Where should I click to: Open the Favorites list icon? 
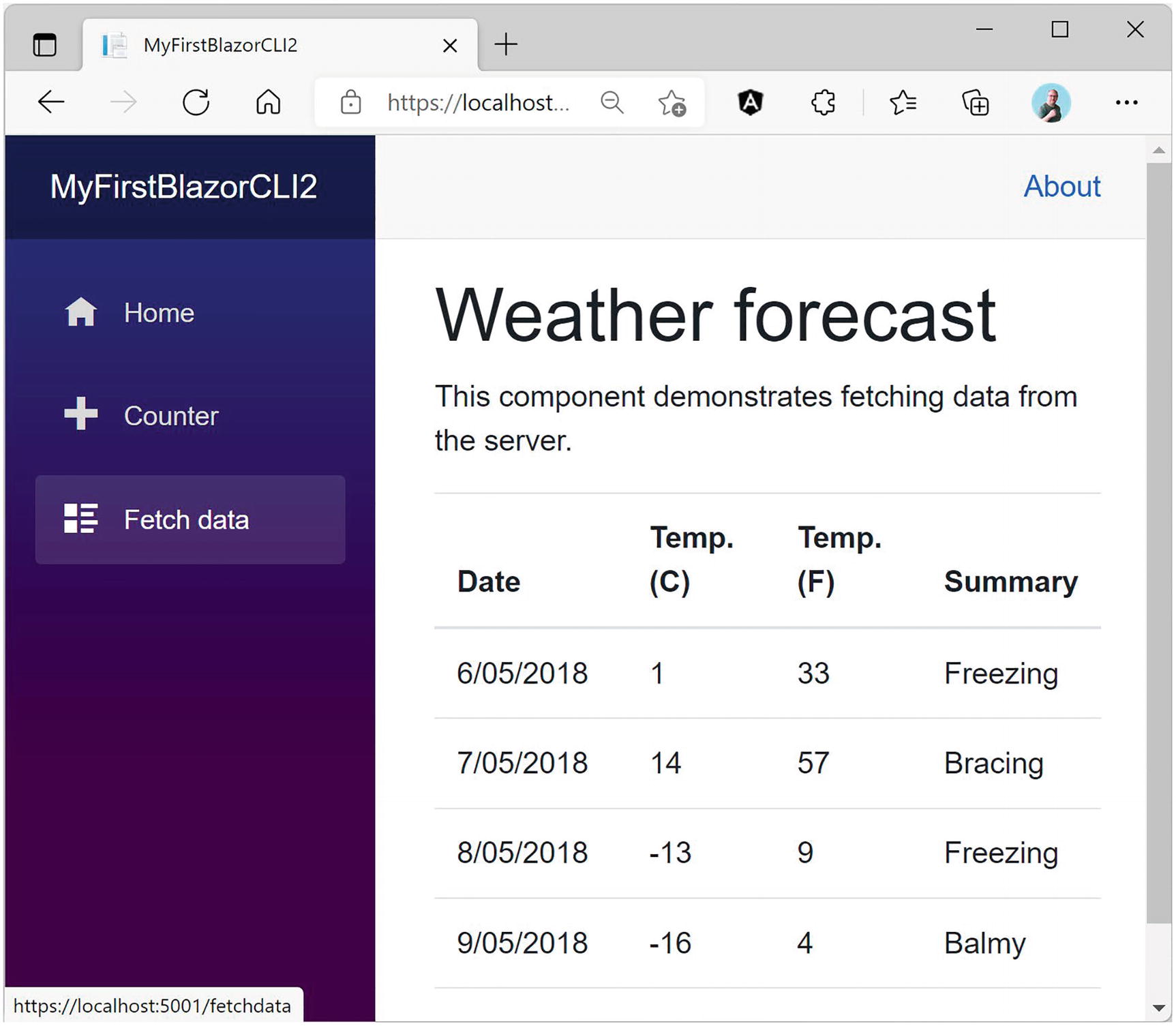click(x=903, y=102)
